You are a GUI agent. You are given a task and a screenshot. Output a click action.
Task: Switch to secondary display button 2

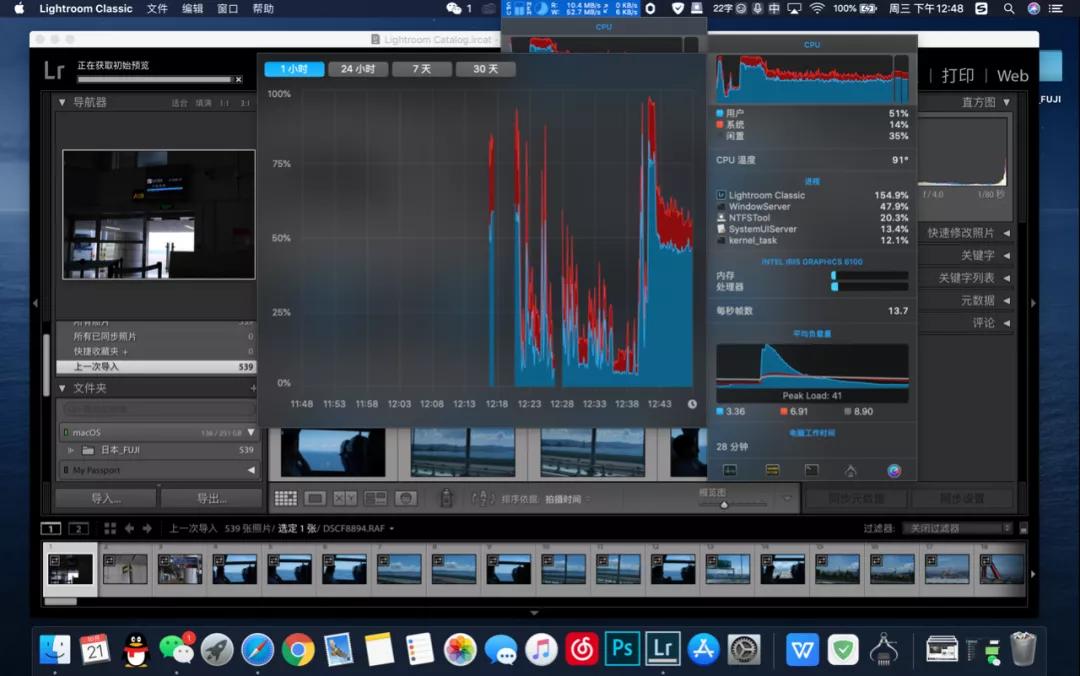pos(78,528)
